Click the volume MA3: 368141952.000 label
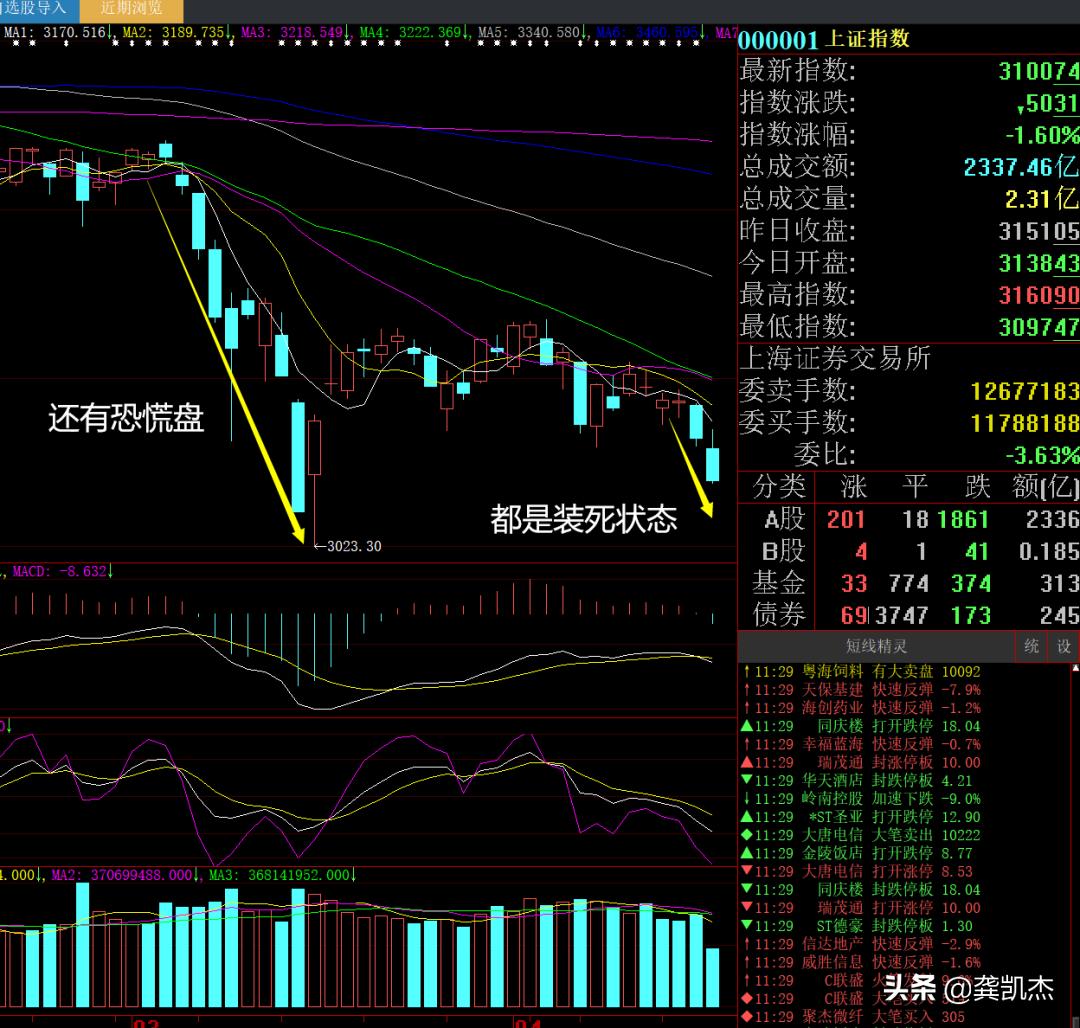Screen dimensions: 1080x1028 pos(280,875)
